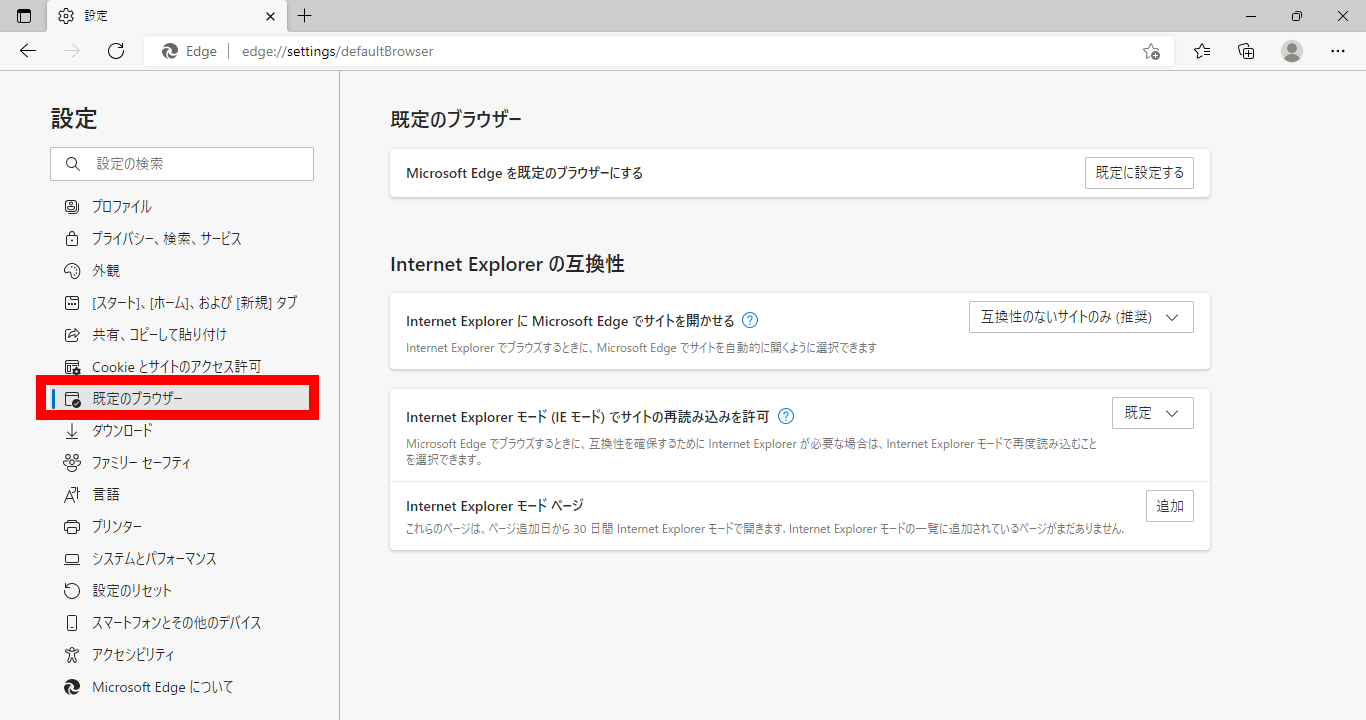Open the 互換性のないサイトのみ (推奨) dropdown
This screenshot has height=720, width=1366.
click(1081, 317)
